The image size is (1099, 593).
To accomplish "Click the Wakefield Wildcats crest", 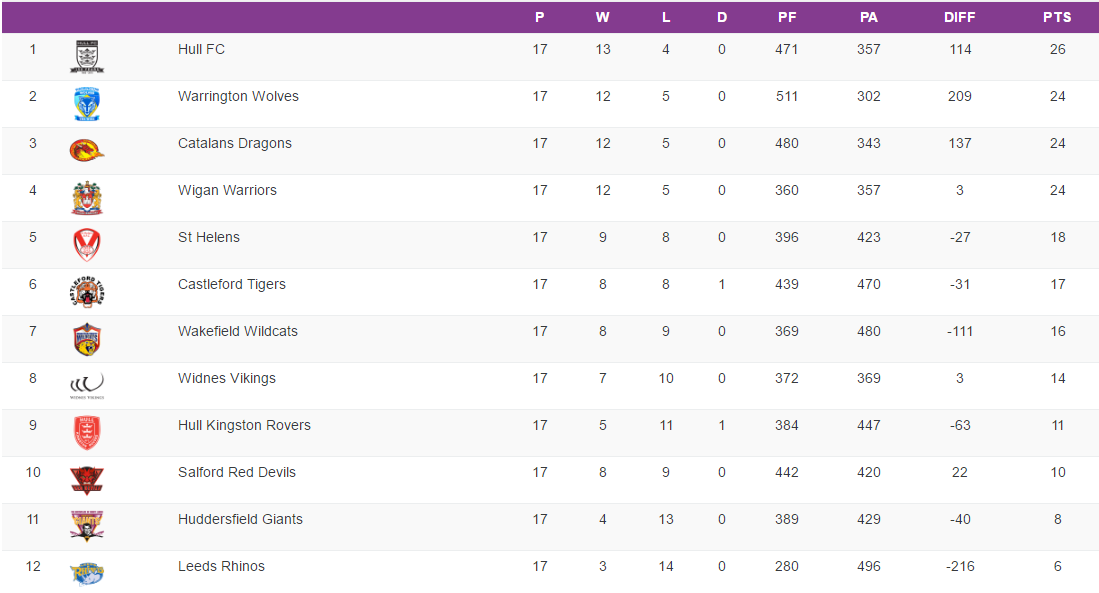I will 87,339.
